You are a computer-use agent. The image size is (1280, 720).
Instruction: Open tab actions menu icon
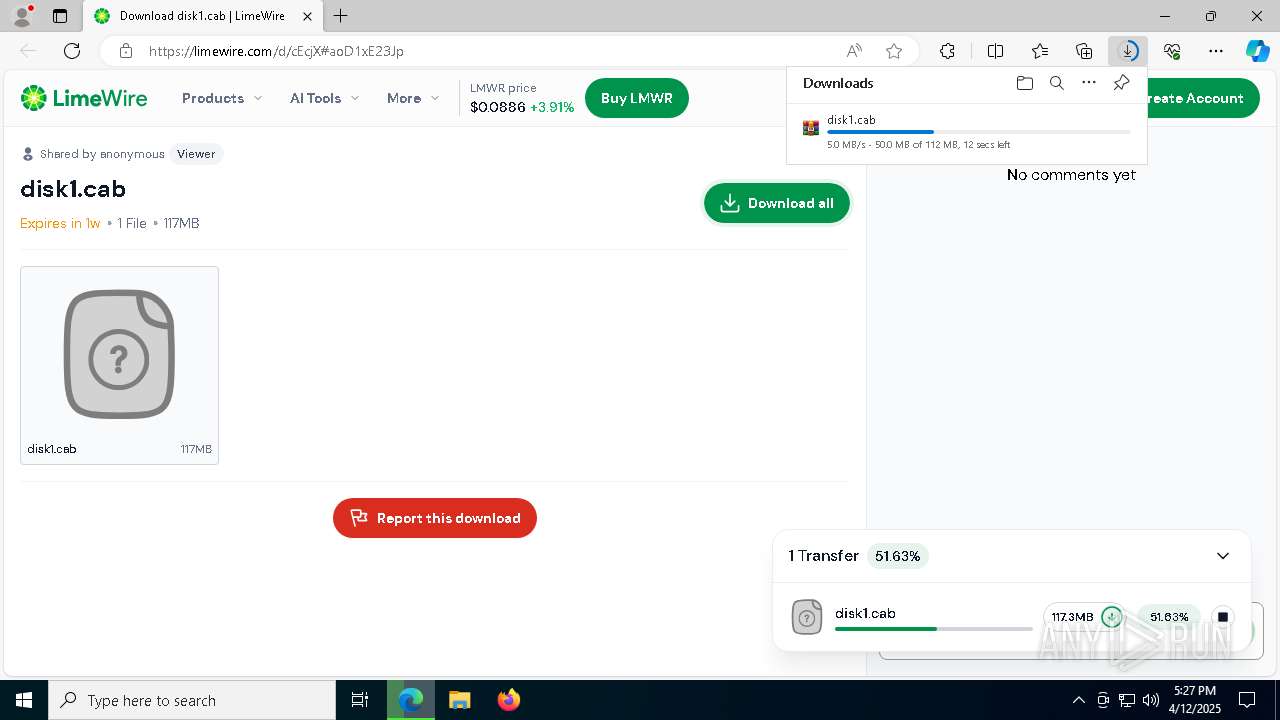60,16
